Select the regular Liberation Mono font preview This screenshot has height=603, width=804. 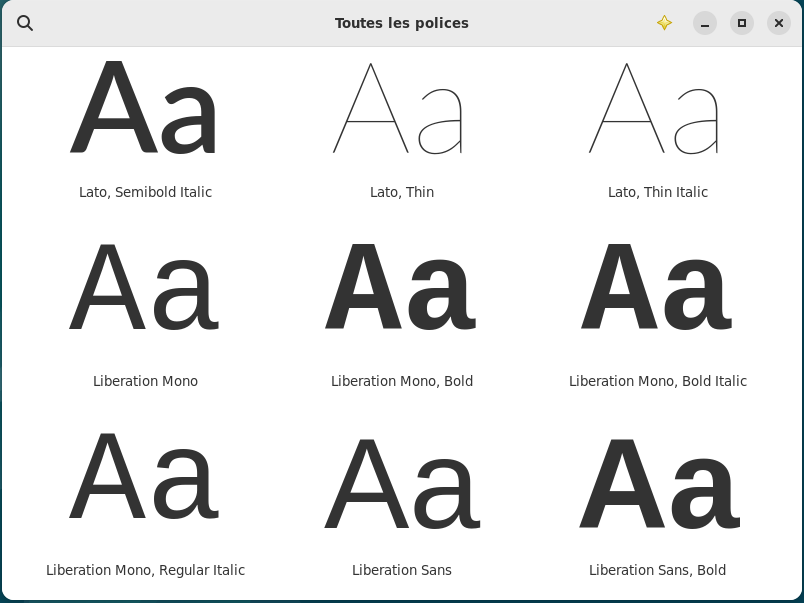coord(145,287)
